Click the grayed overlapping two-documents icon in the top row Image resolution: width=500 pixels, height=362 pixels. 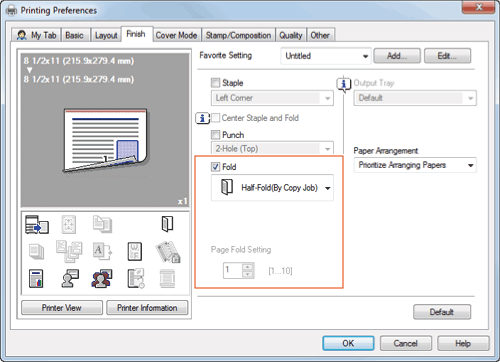point(102,224)
